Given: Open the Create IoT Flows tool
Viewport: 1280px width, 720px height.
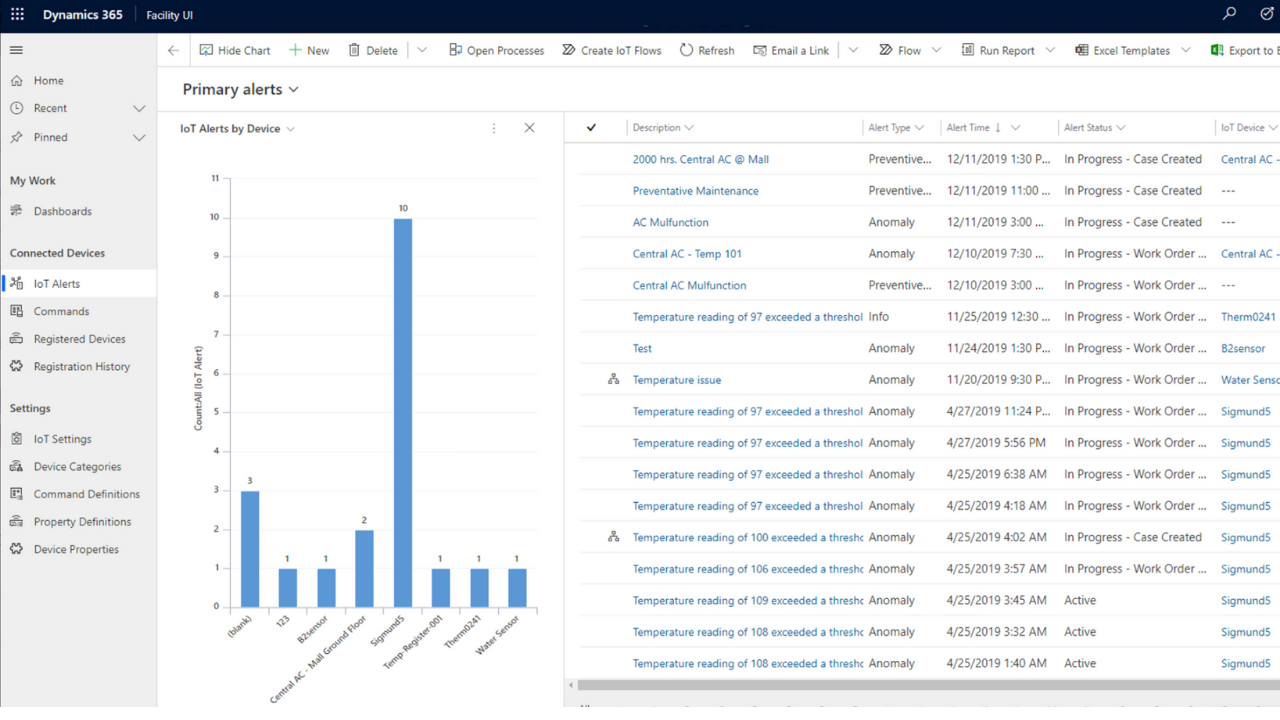Looking at the screenshot, I should click(x=611, y=50).
